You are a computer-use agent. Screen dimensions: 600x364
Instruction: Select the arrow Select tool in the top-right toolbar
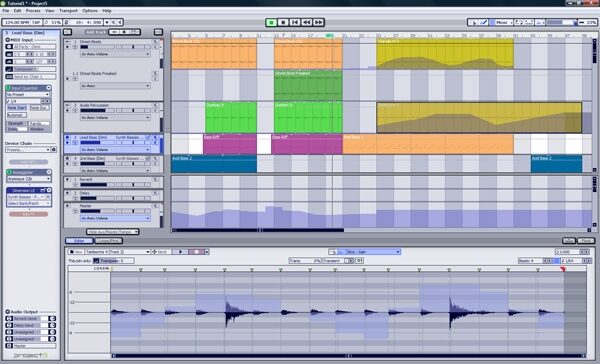(x=473, y=23)
